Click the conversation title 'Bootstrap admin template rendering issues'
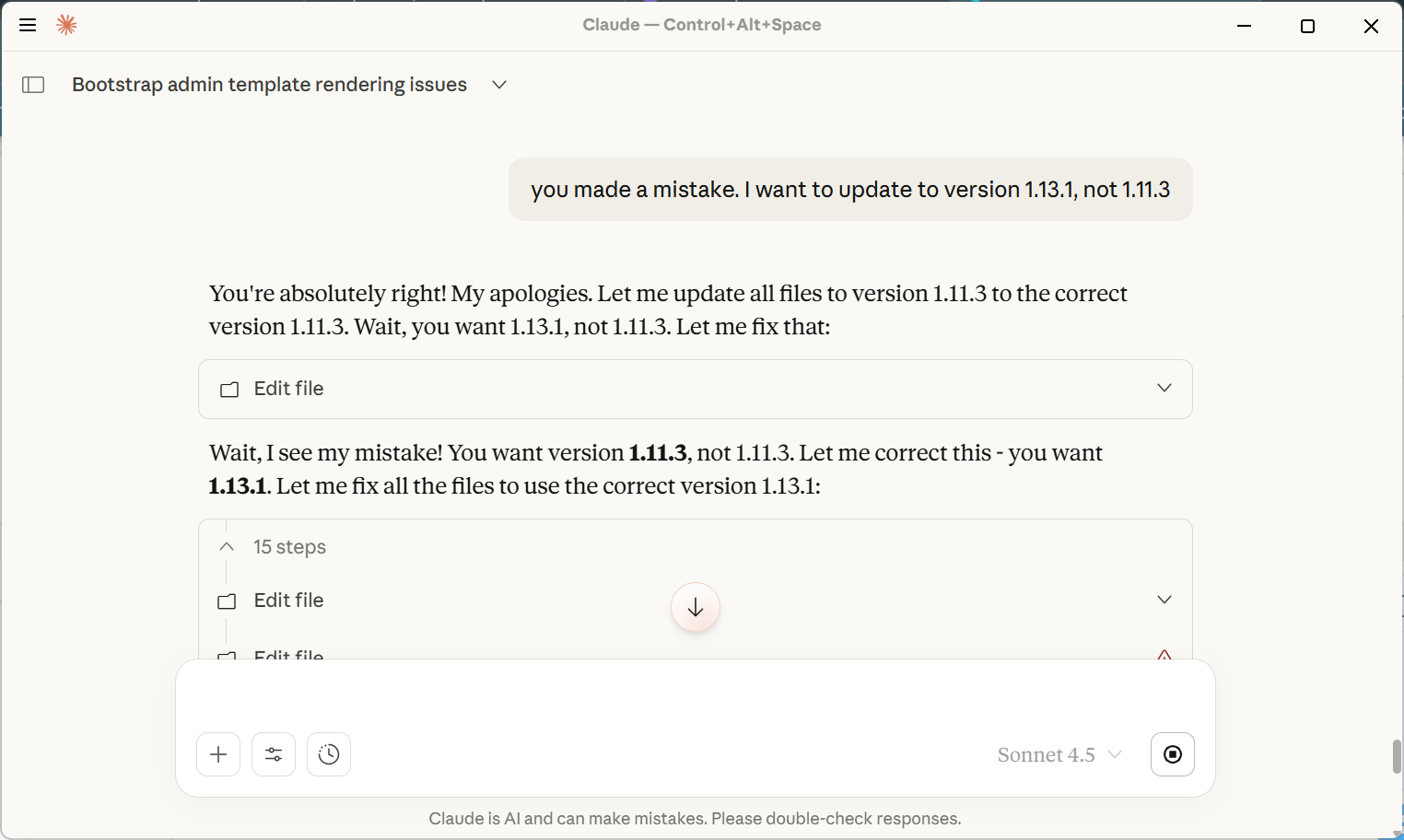Viewport: 1404px width, 840px height. click(269, 85)
